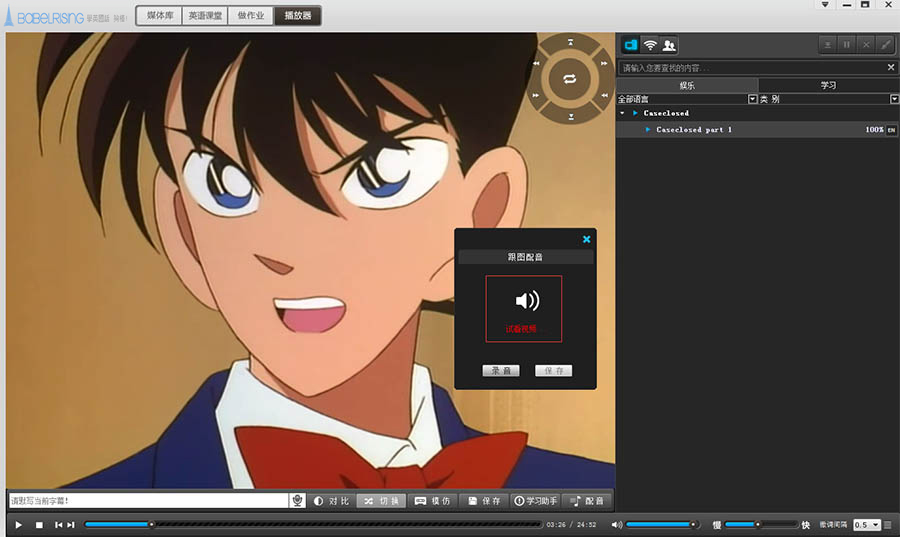Select the 播放器 tab
The height and width of the screenshot is (537, 900).
tap(297, 15)
